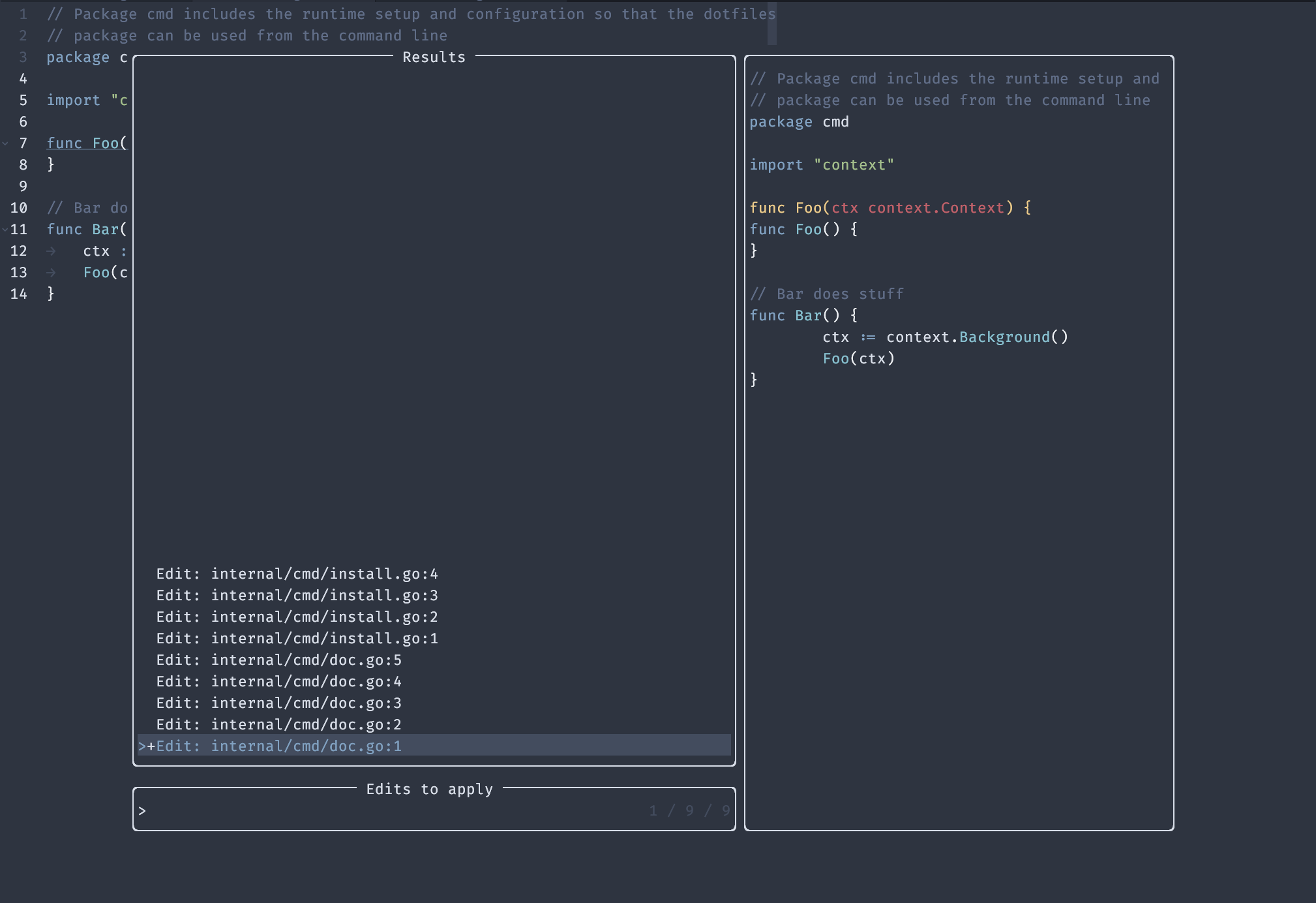Focus the Edits to apply prompt field
1316x903 pixels.
pyautogui.click(x=391, y=810)
